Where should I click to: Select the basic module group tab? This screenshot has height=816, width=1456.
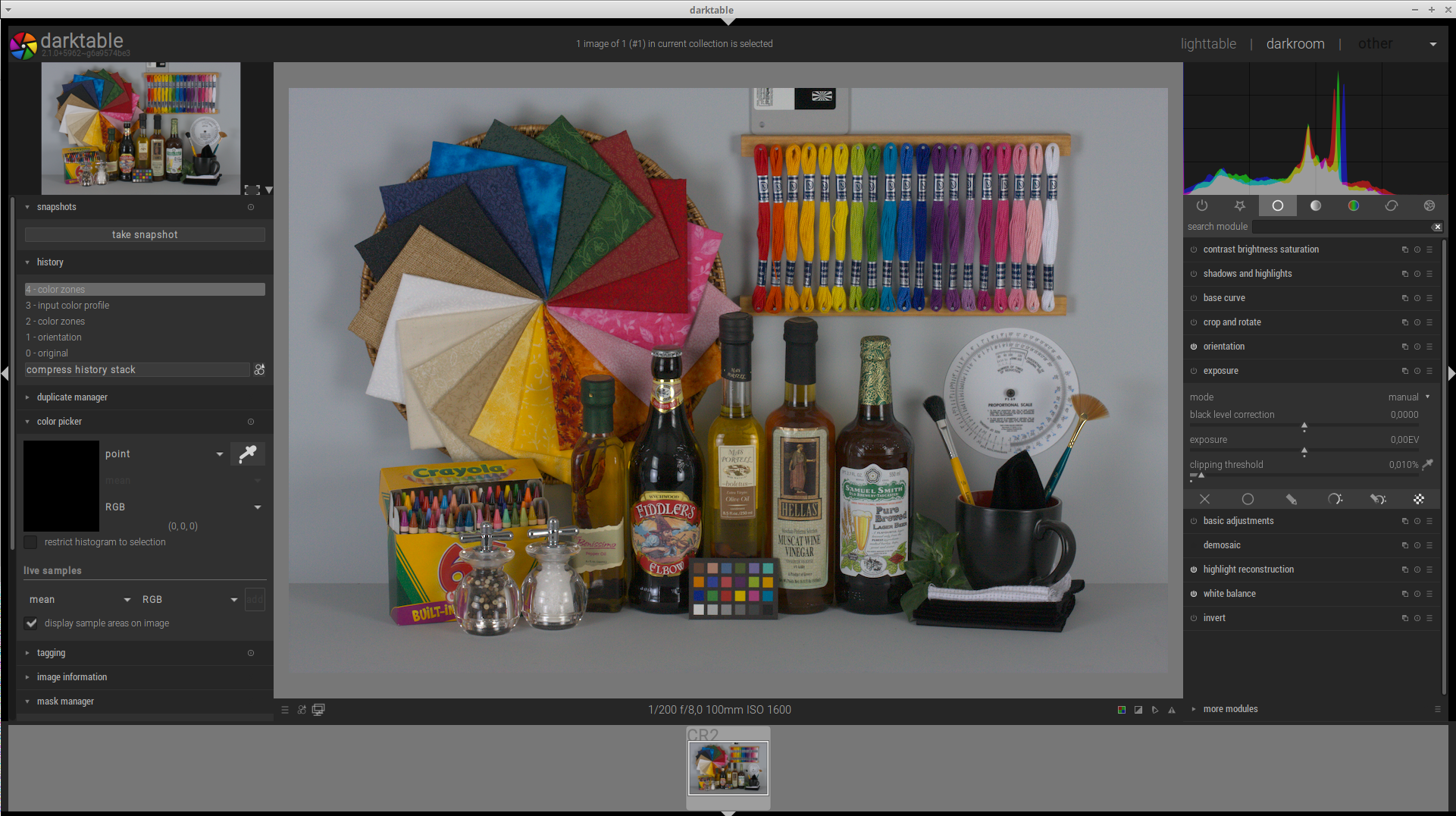pos(1278,206)
